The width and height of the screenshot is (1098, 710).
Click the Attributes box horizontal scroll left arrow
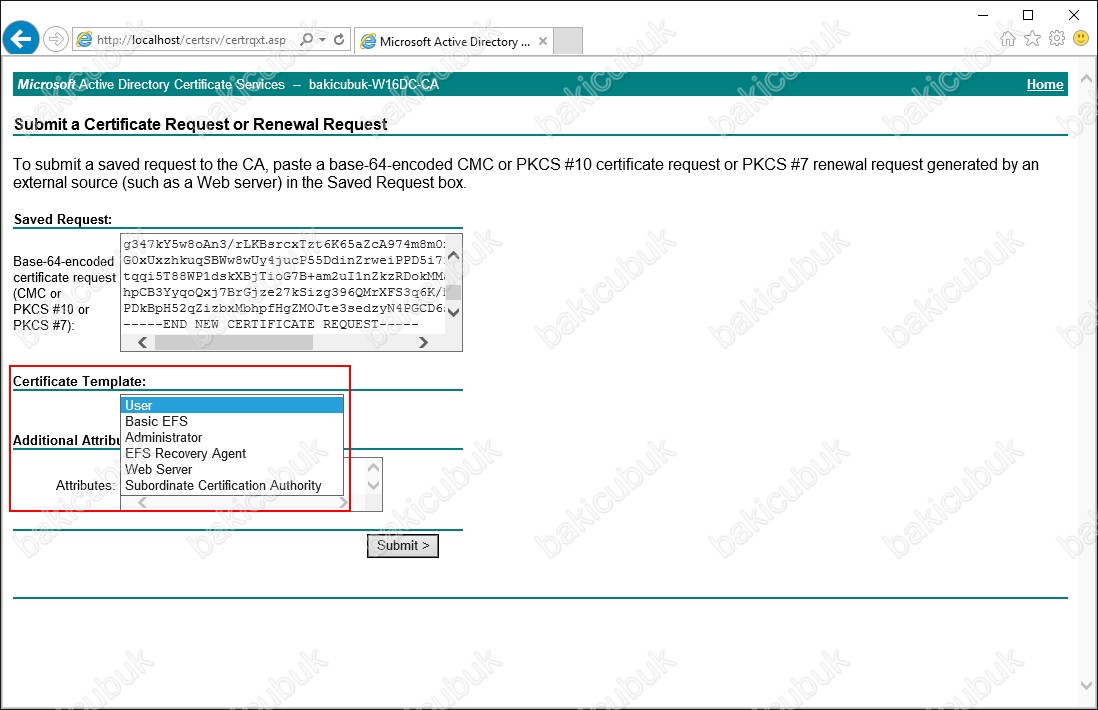coord(143,503)
